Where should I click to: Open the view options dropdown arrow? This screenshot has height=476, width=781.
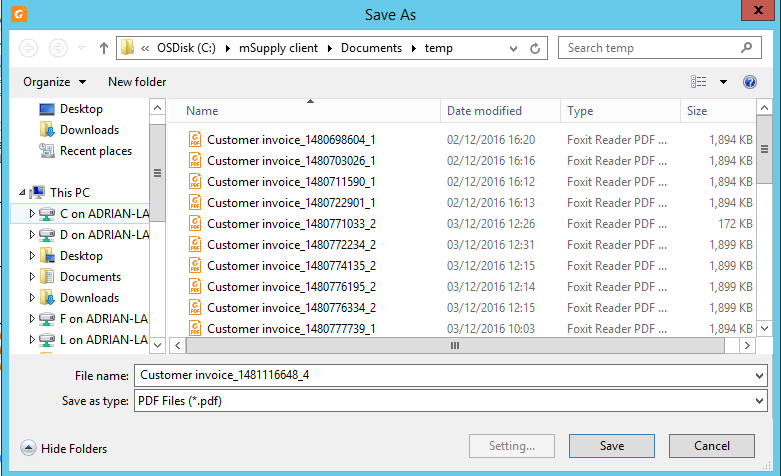[x=724, y=82]
